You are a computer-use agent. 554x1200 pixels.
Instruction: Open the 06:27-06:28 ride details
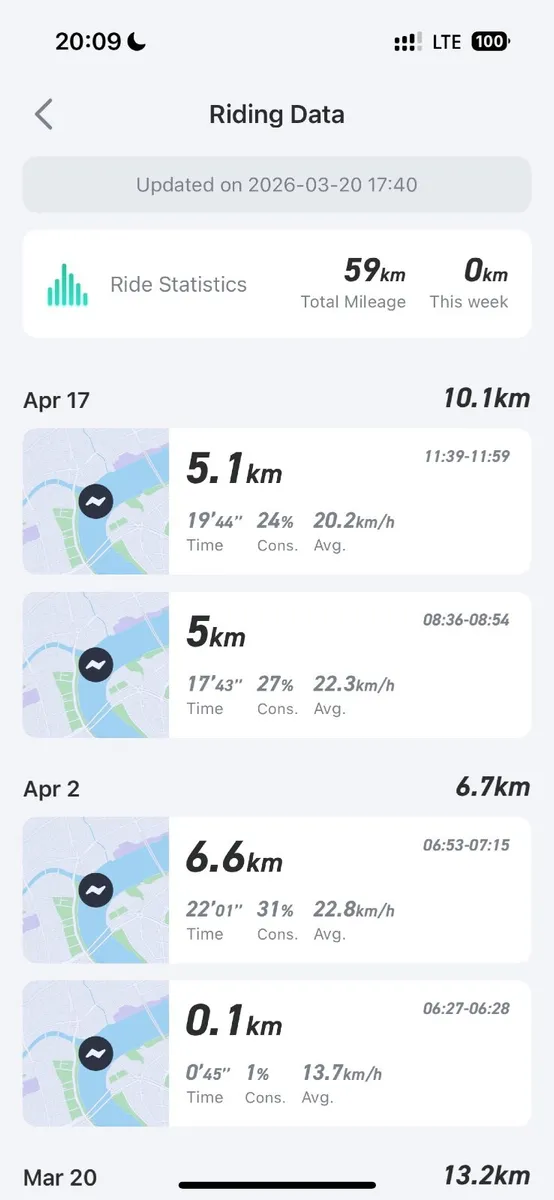(x=277, y=1053)
